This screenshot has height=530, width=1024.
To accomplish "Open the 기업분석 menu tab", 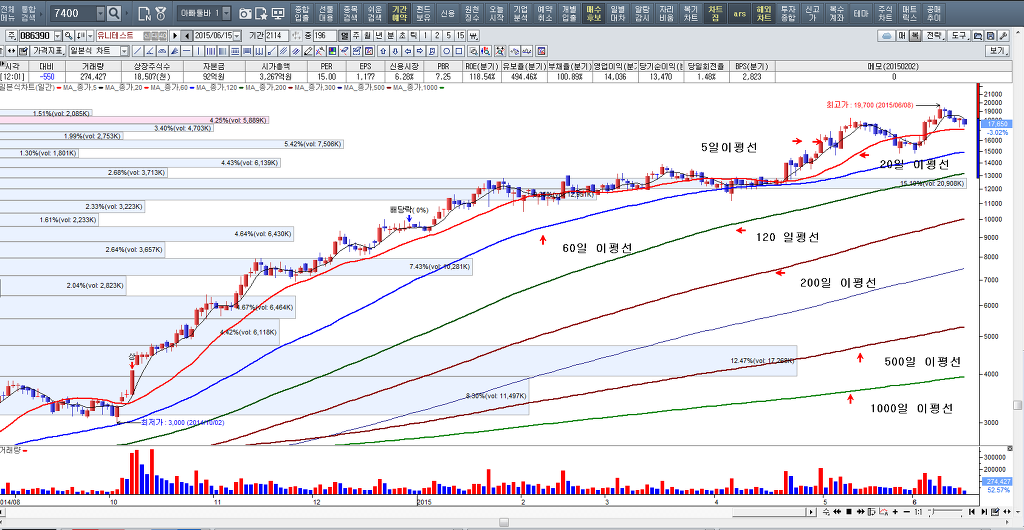I will 520,13.
